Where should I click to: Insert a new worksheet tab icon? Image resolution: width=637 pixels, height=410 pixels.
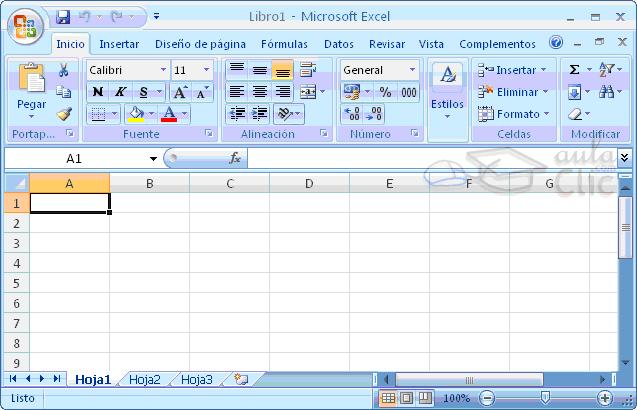[241, 380]
